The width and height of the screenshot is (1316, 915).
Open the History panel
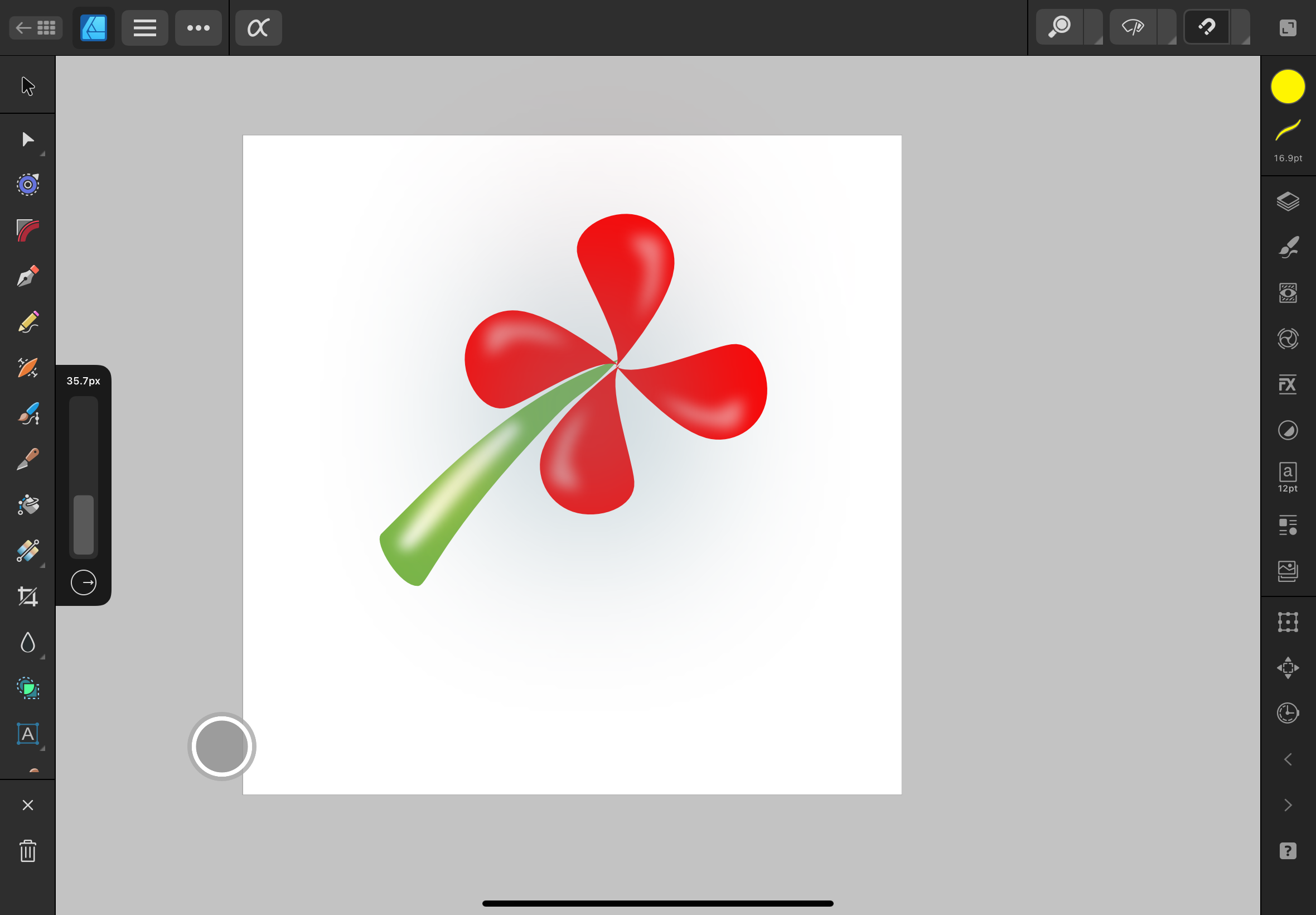1288,713
